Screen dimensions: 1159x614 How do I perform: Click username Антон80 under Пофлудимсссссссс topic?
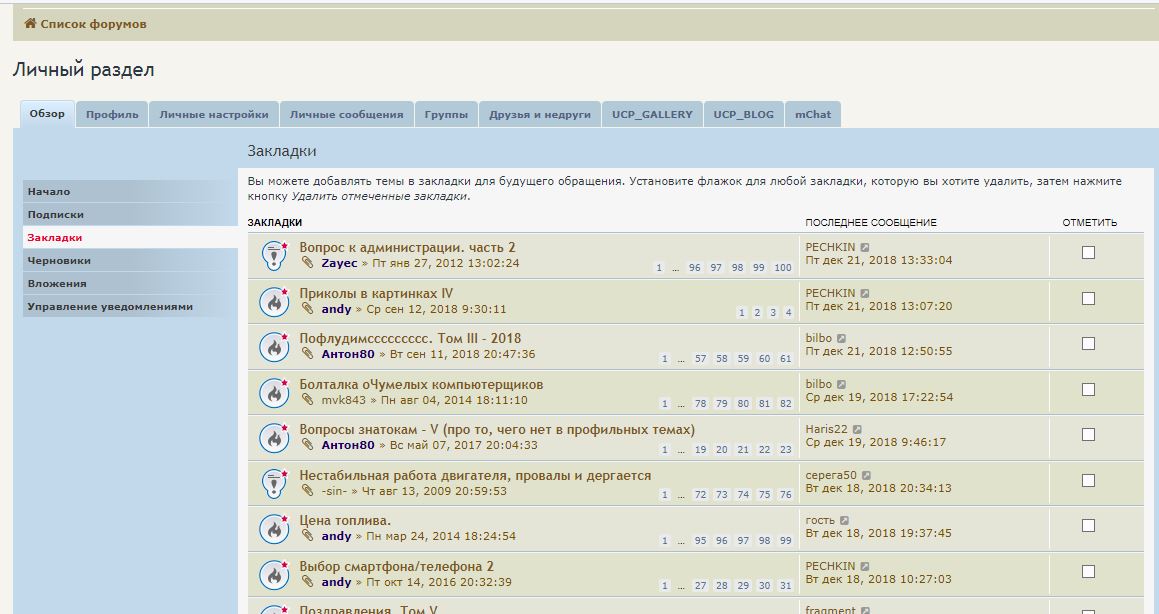point(348,354)
